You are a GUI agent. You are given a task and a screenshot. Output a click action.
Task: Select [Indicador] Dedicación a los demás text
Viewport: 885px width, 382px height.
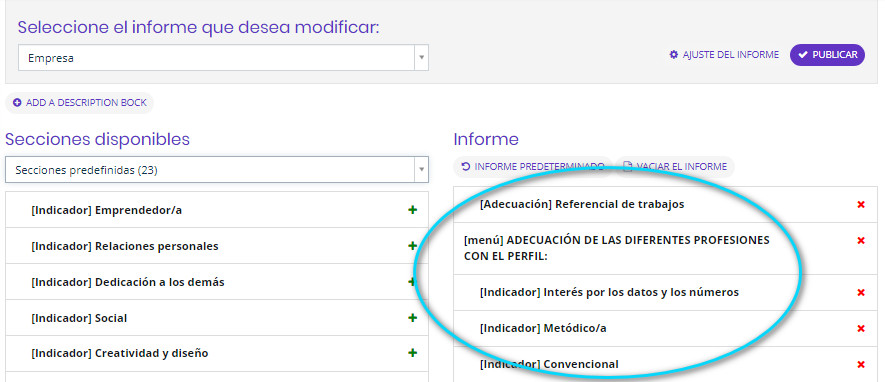click(x=128, y=282)
